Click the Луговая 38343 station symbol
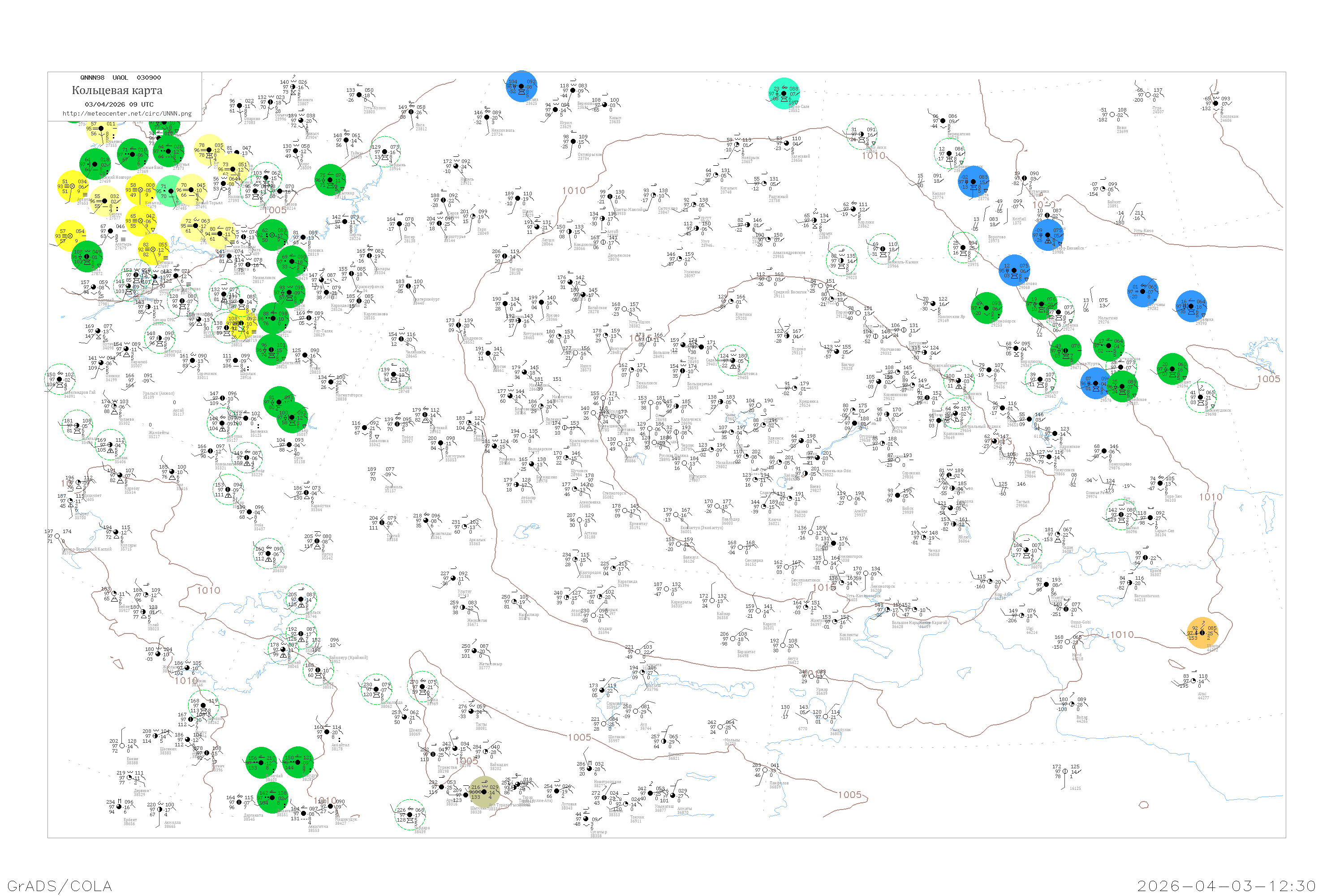This screenshot has height=896, width=1344. [556, 792]
